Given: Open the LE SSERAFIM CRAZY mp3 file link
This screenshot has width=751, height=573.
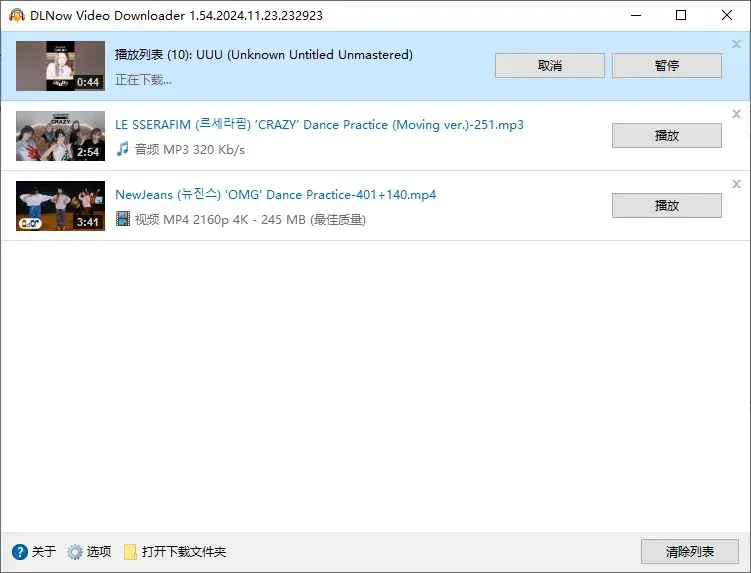Looking at the screenshot, I should click(319, 125).
